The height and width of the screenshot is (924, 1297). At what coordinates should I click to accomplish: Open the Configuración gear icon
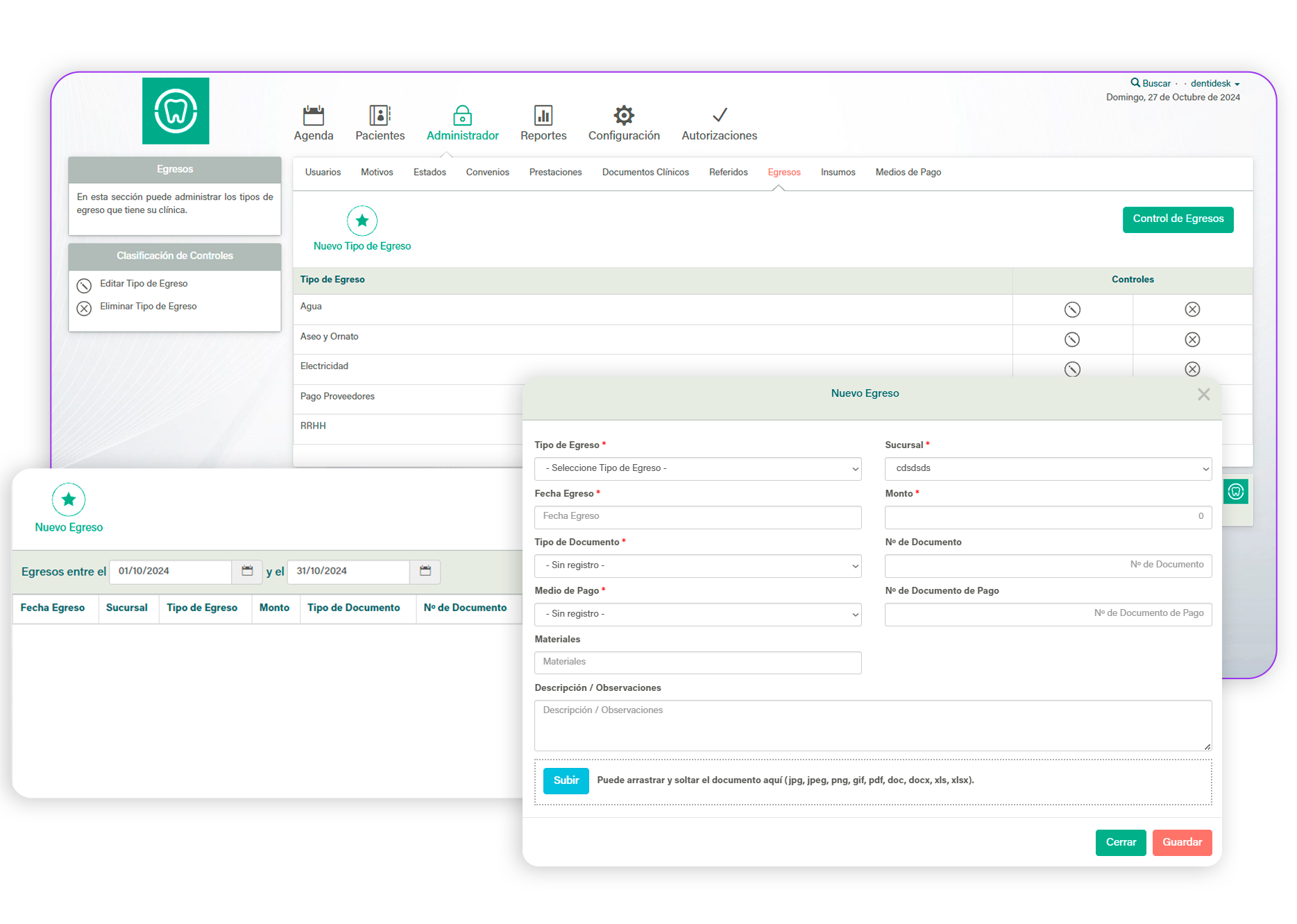[624, 115]
